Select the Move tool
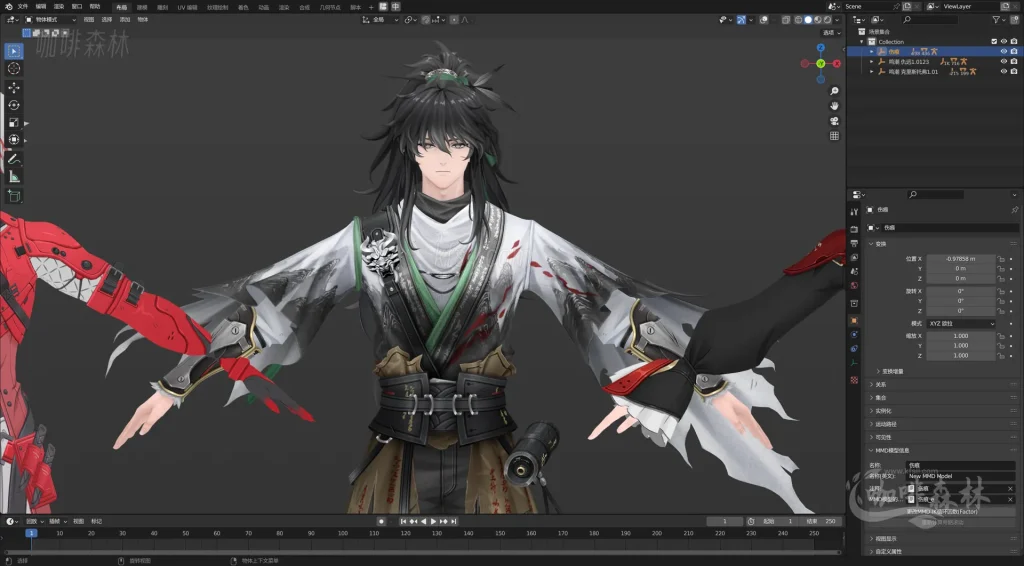Screen dimensions: 1024x566 (x=14, y=87)
